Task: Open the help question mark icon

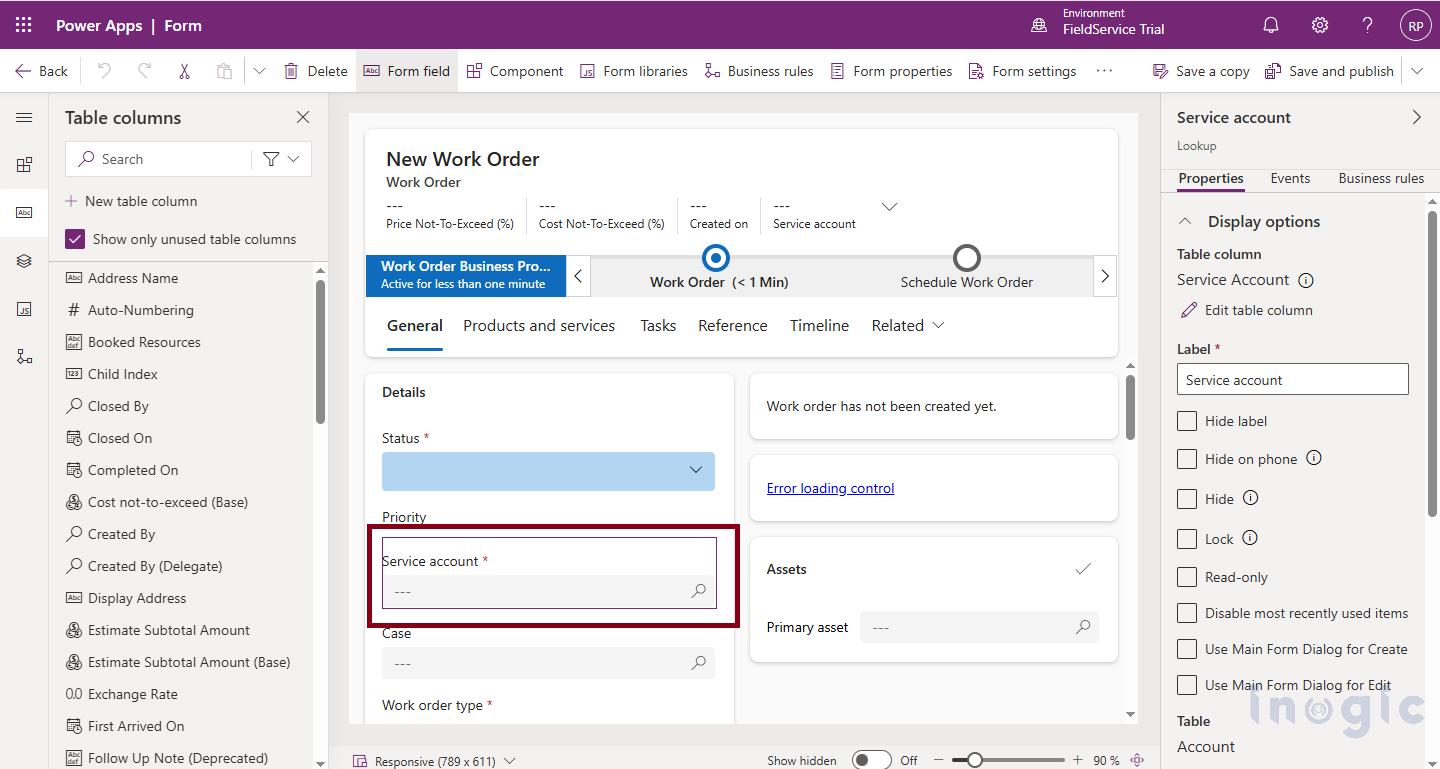Action: [1368, 26]
